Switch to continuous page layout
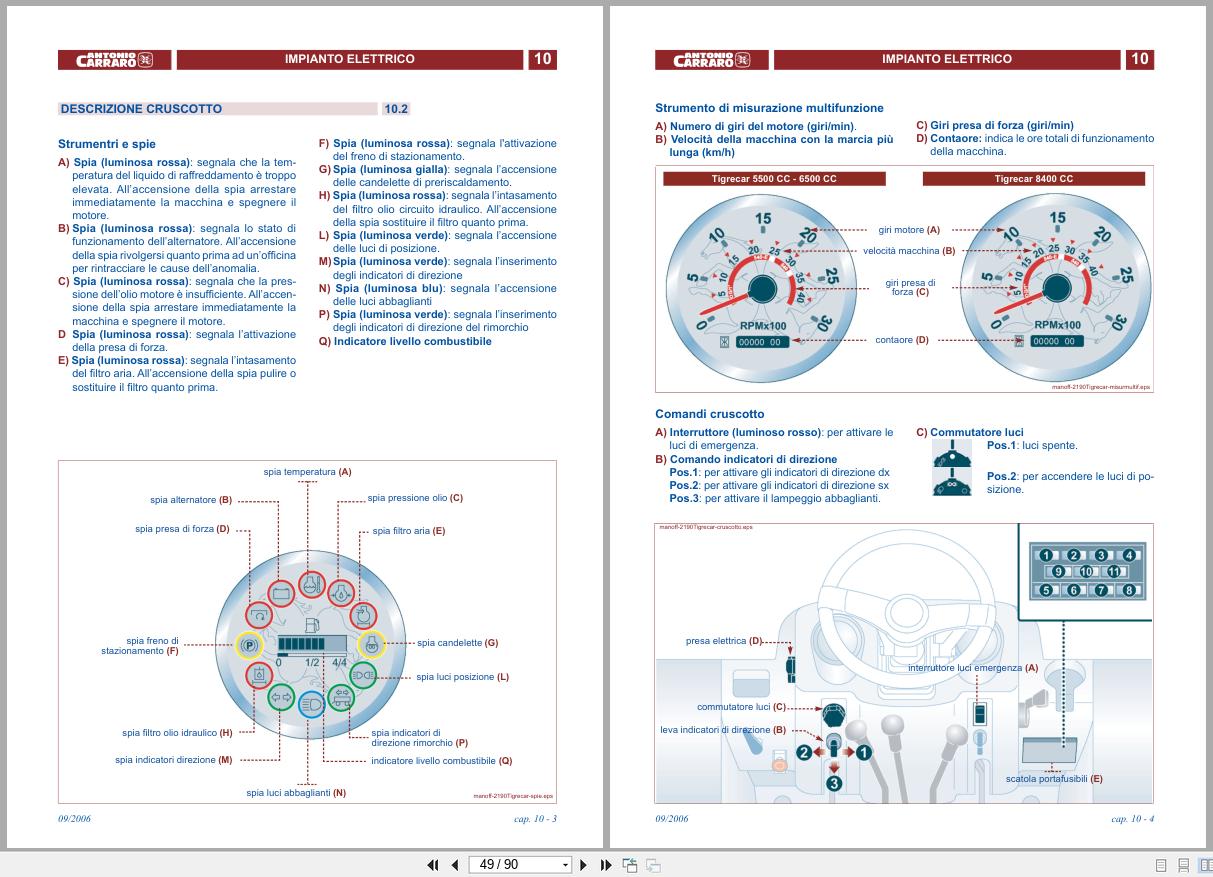This screenshot has width=1213, height=877. [x=1183, y=865]
